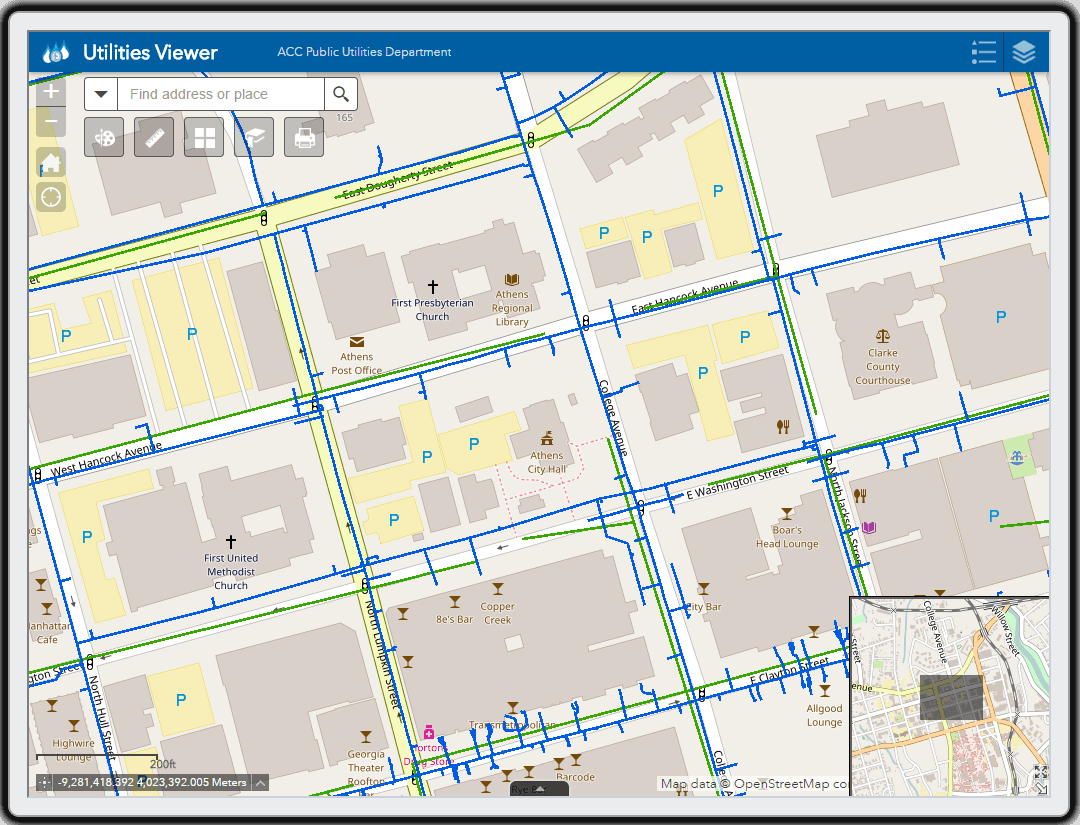Open the Layer List panel
Viewport: 1080px width, 825px height.
tap(1024, 51)
